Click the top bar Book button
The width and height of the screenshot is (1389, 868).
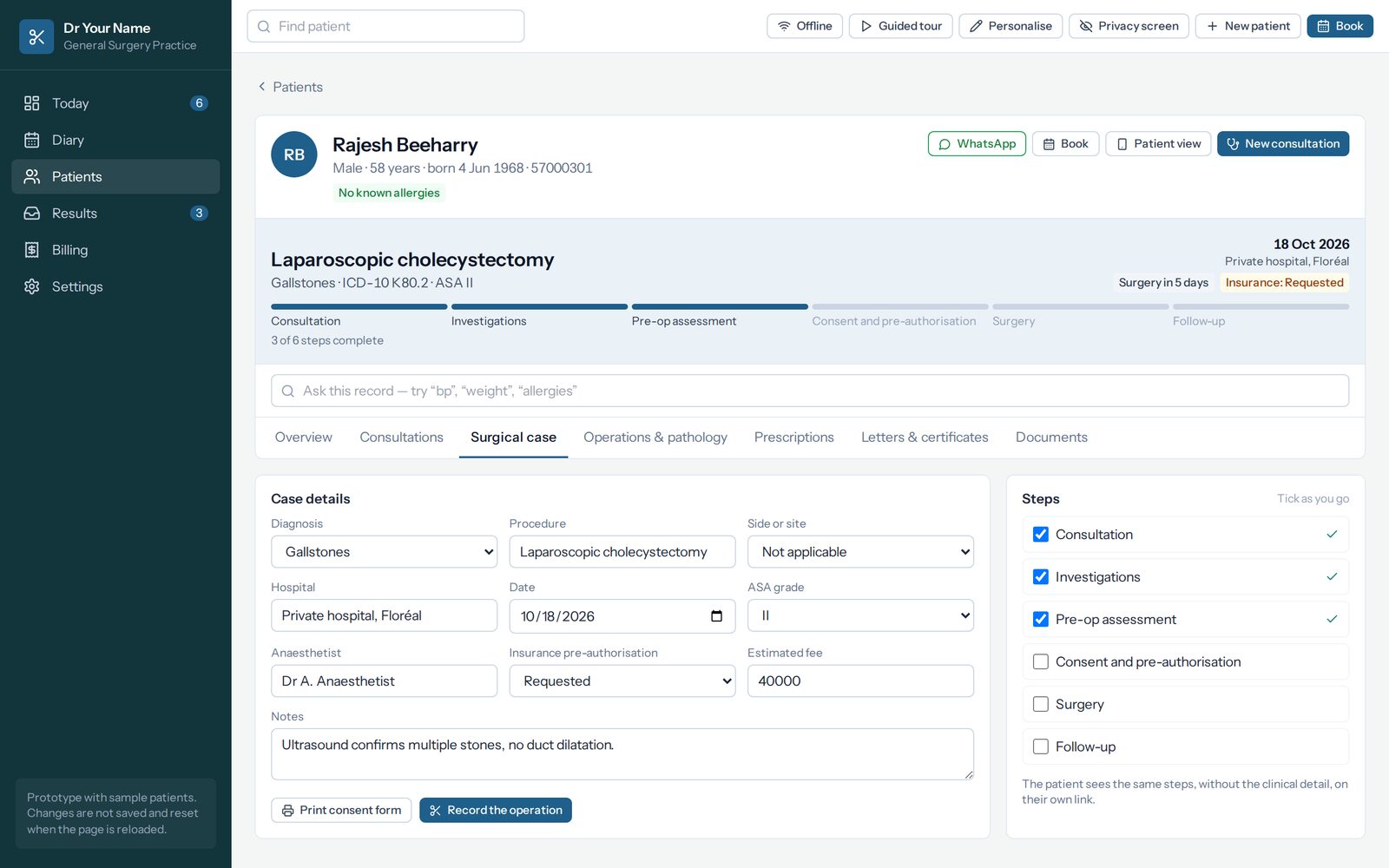click(1340, 26)
